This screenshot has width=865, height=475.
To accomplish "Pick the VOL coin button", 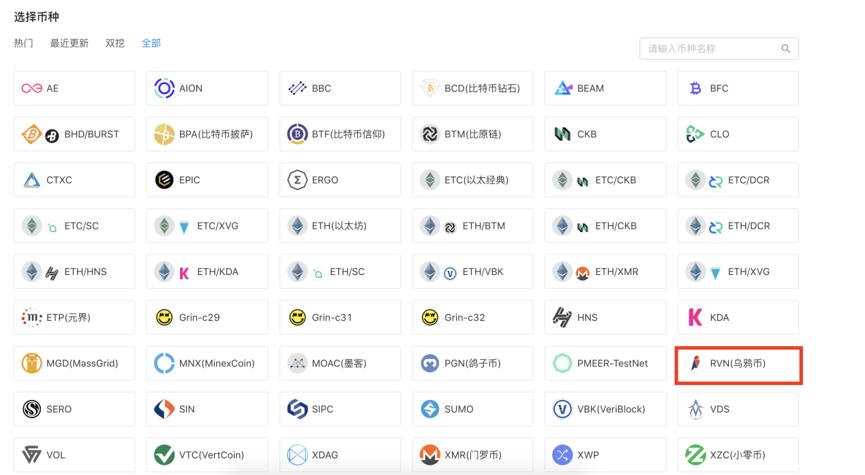I will [x=74, y=455].
